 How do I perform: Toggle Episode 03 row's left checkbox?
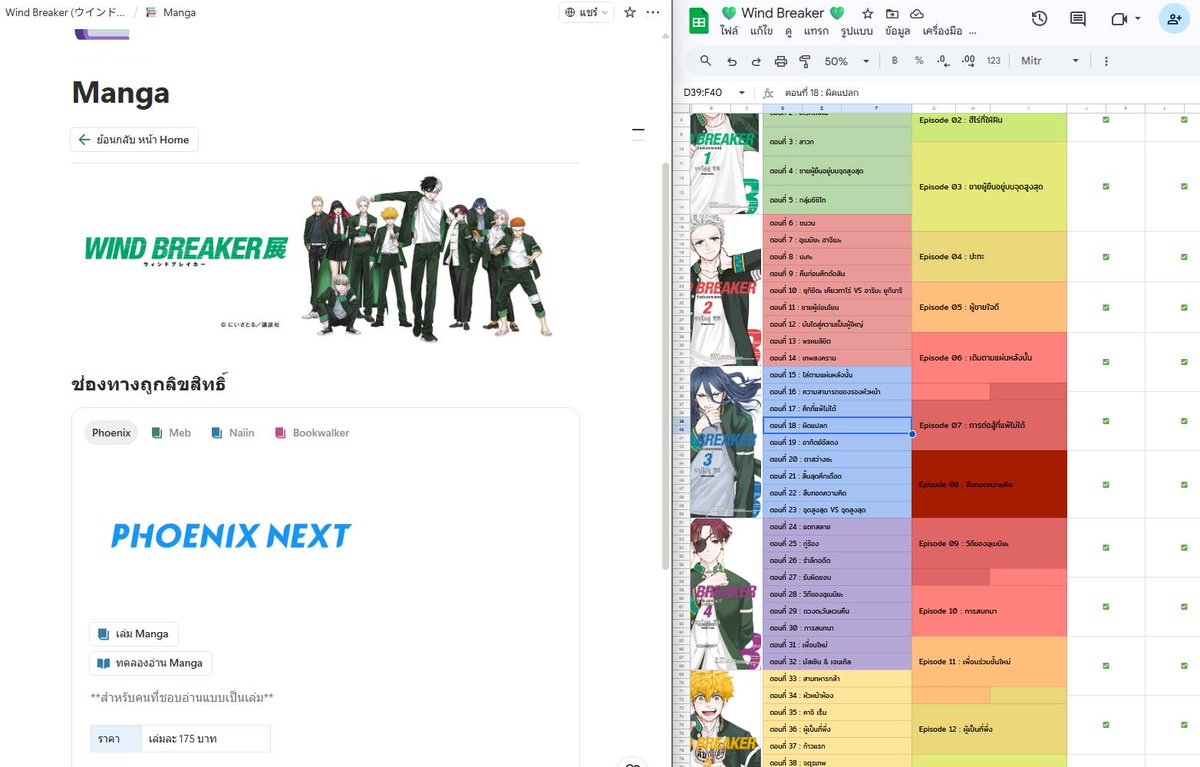tap(1105, 186)
